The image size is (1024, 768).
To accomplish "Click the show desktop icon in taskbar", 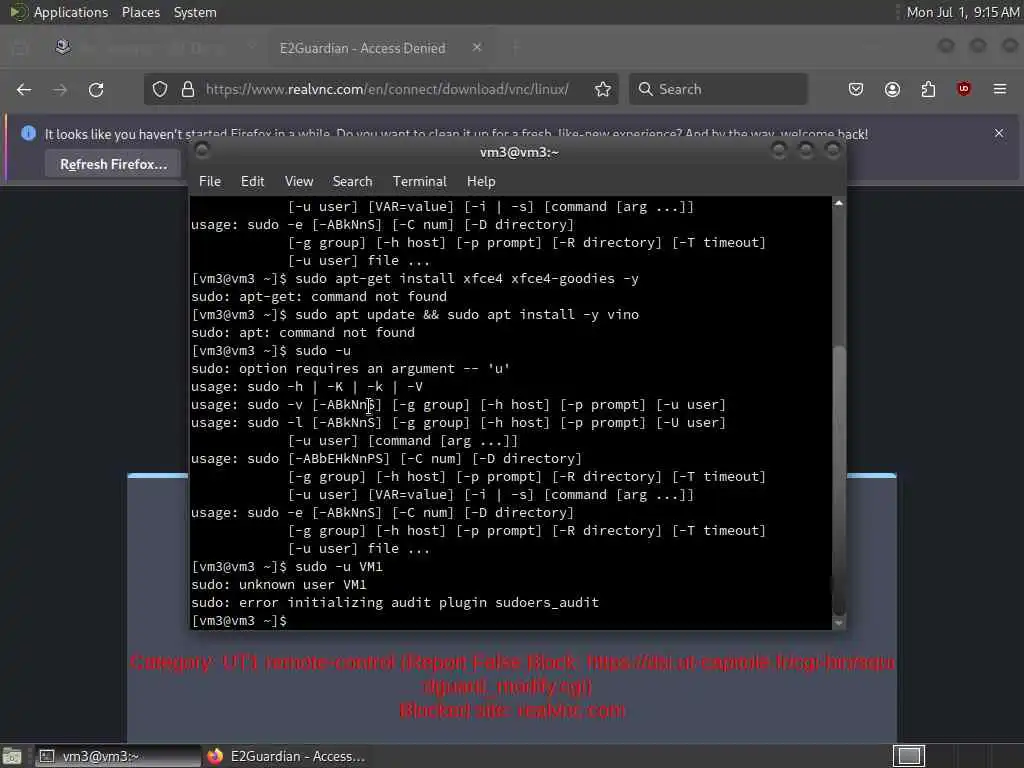I will (x=12, y=756).
